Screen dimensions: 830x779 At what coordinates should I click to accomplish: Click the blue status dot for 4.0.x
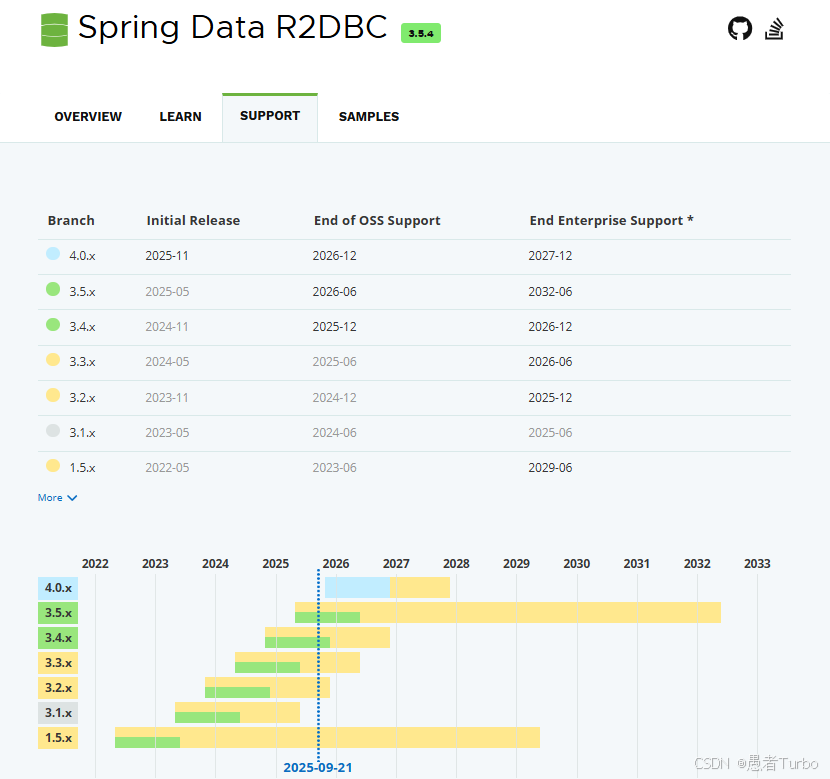(x=53, y=253)
